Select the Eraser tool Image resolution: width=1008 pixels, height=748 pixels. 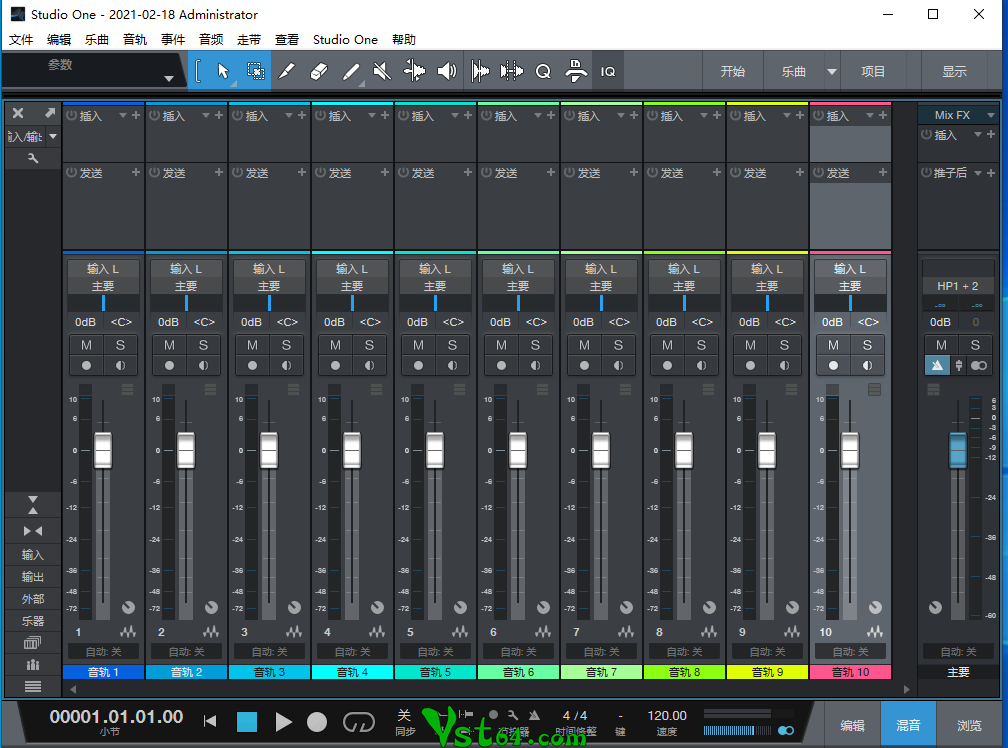tap(319, 71)
